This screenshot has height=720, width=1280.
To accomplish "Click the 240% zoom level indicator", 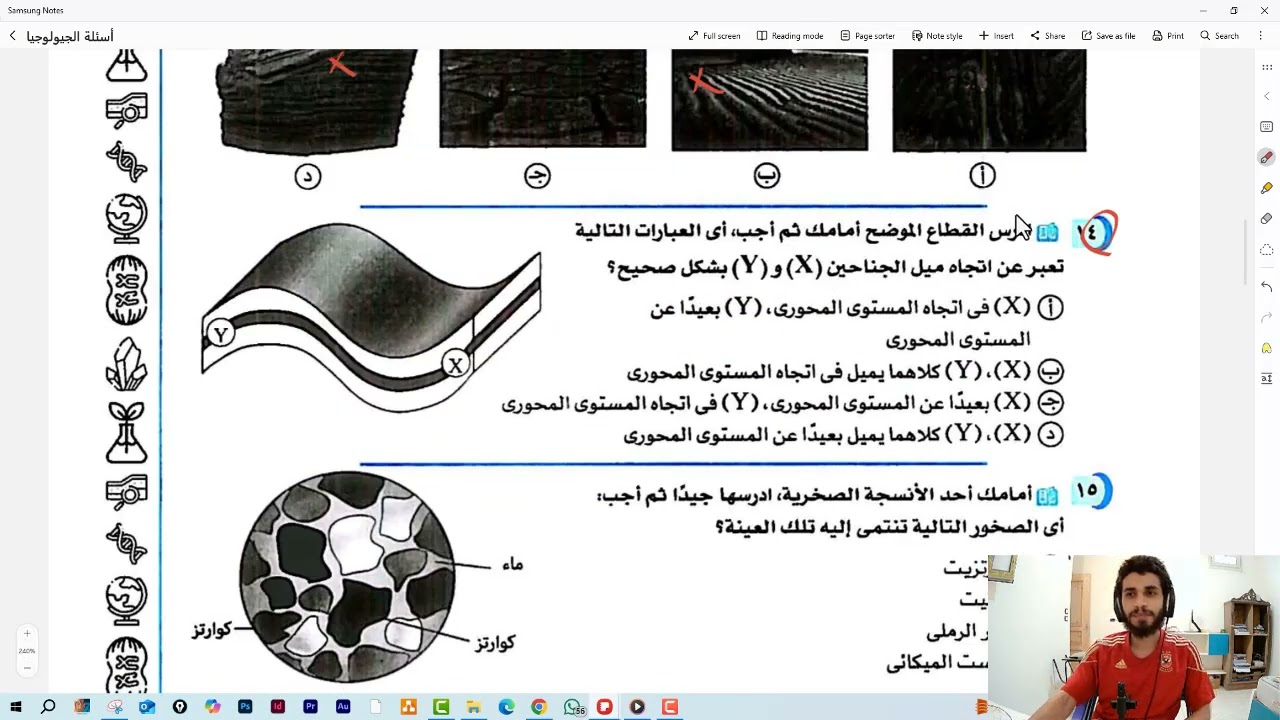I will 27,651.
